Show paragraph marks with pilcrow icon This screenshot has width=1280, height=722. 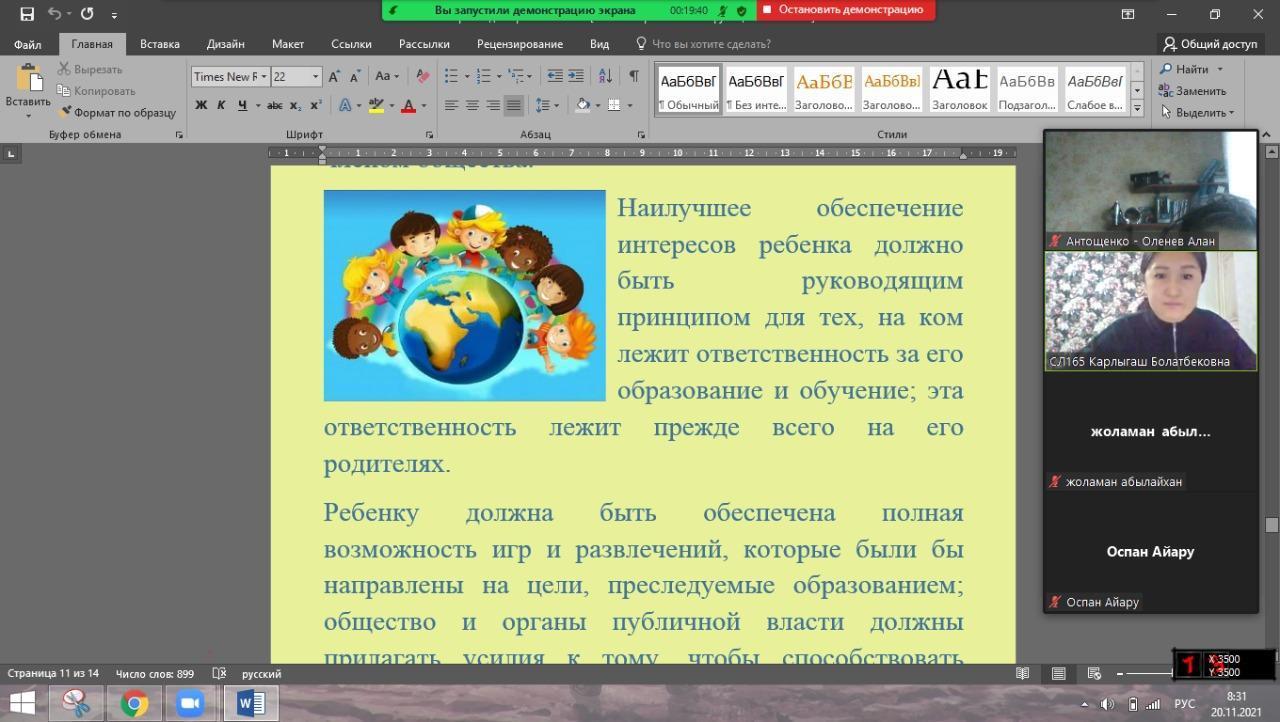[633, 76]
